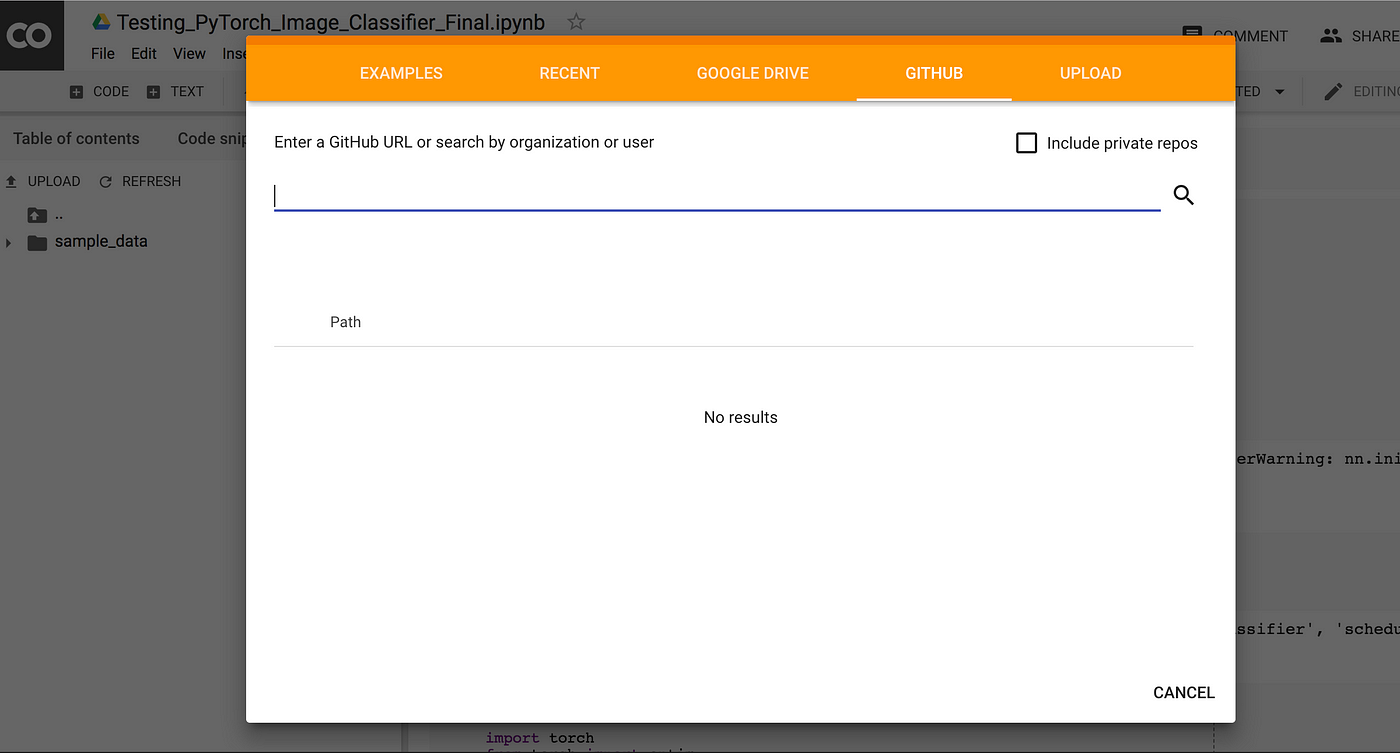Click the GitHub URL search input field
The width and height of the screenshot is (1400, 753).
pos(717,195)
